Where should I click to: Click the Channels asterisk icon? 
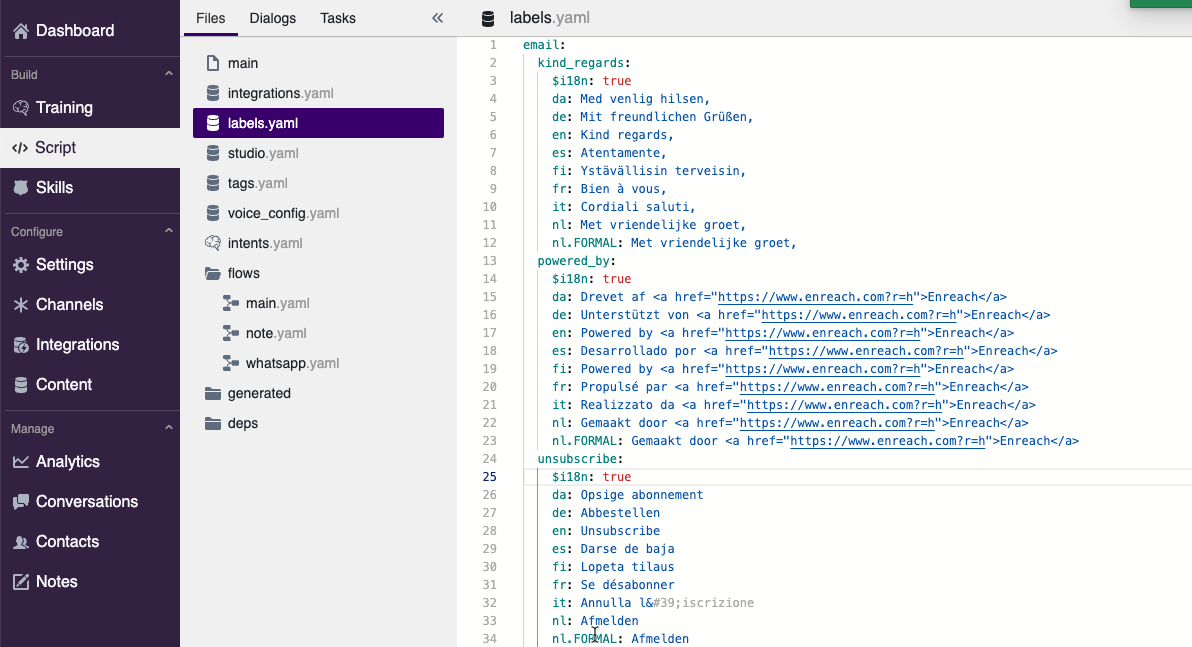click(x=21, y=305)
